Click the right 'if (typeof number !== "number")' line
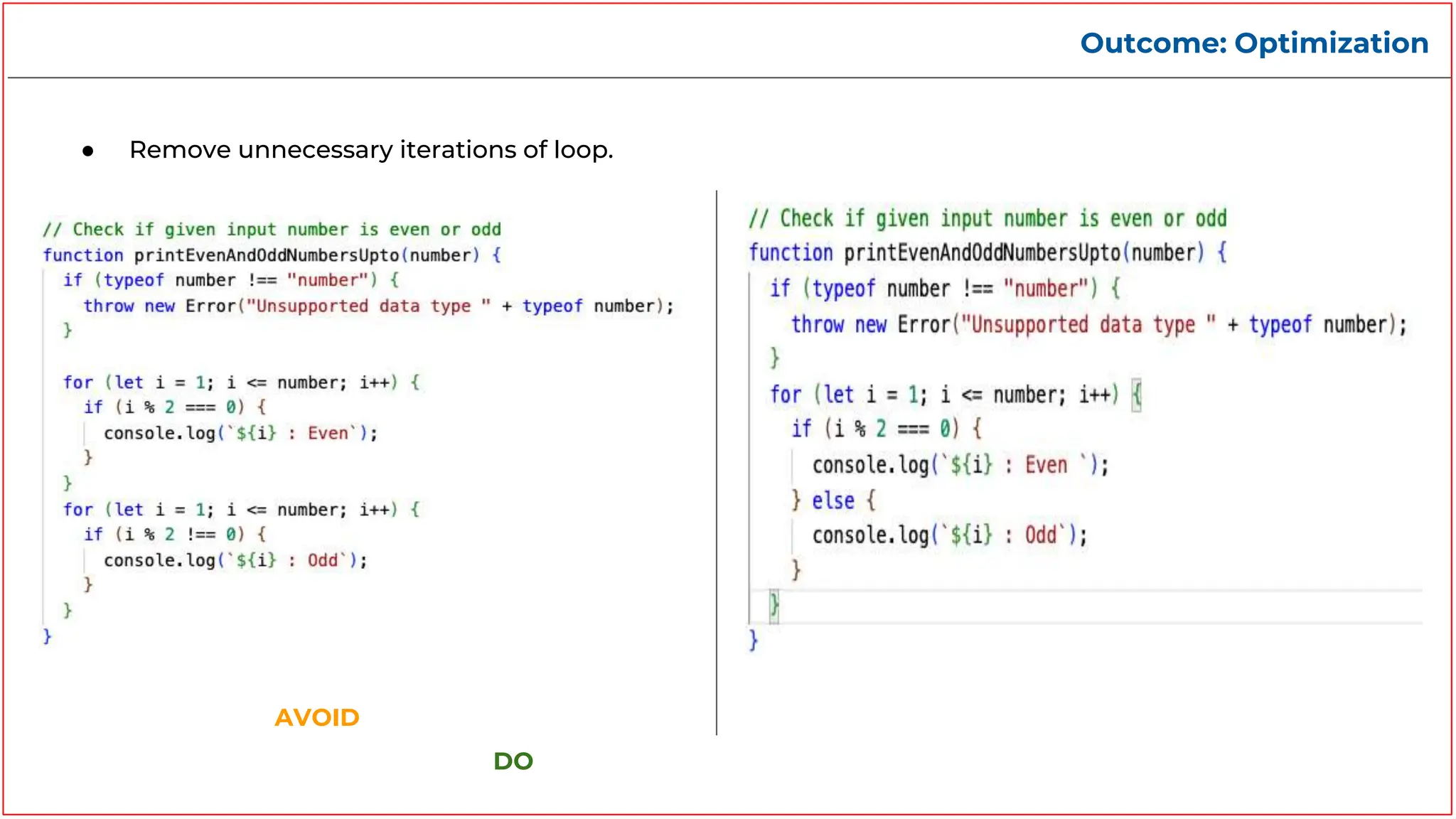The width and height of the screenshot is (1456, 819). click(945, 289)
